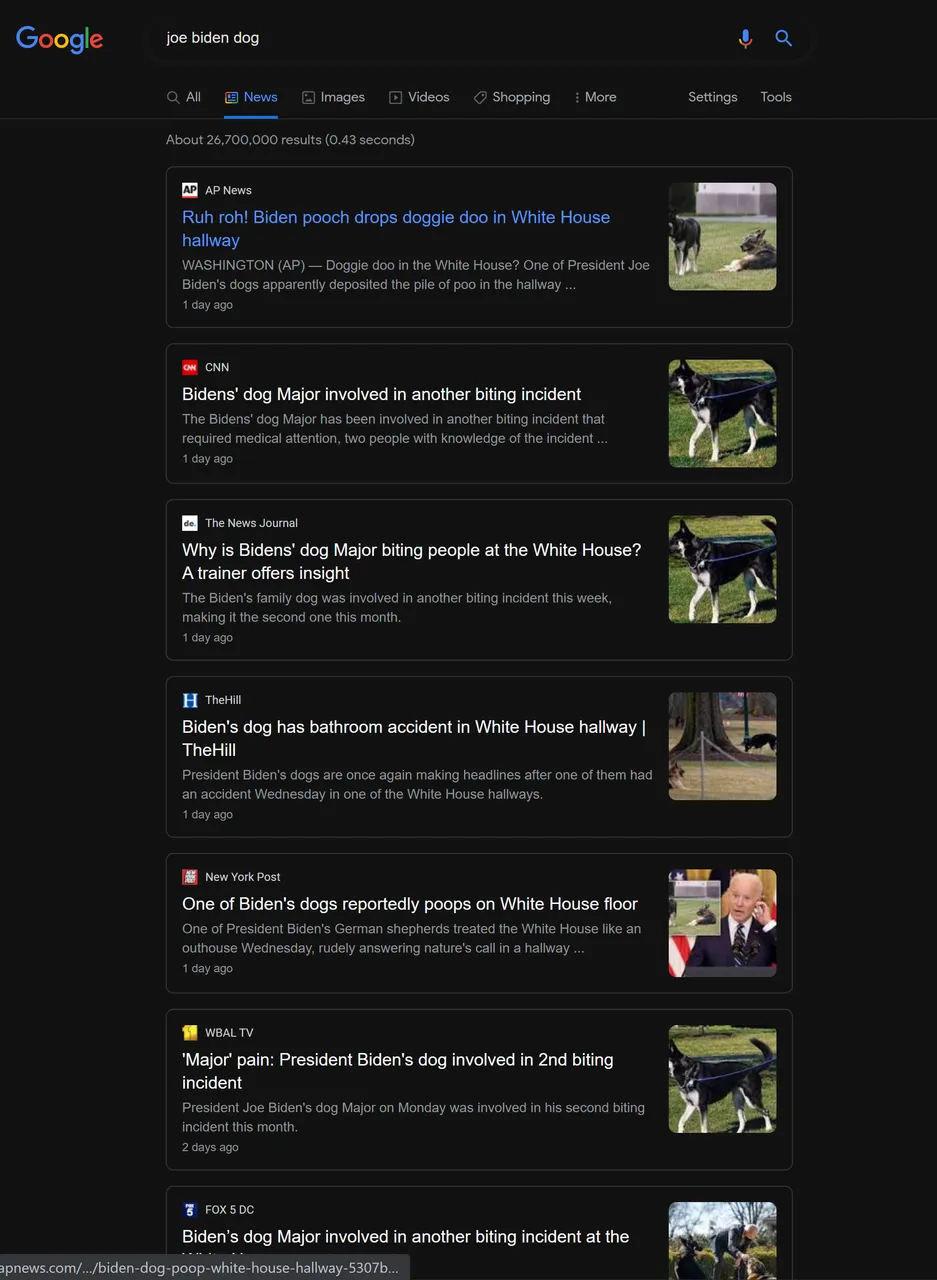Click the AP News source icon
Viewport: 937px width, 1280px height.
(190, 190)
